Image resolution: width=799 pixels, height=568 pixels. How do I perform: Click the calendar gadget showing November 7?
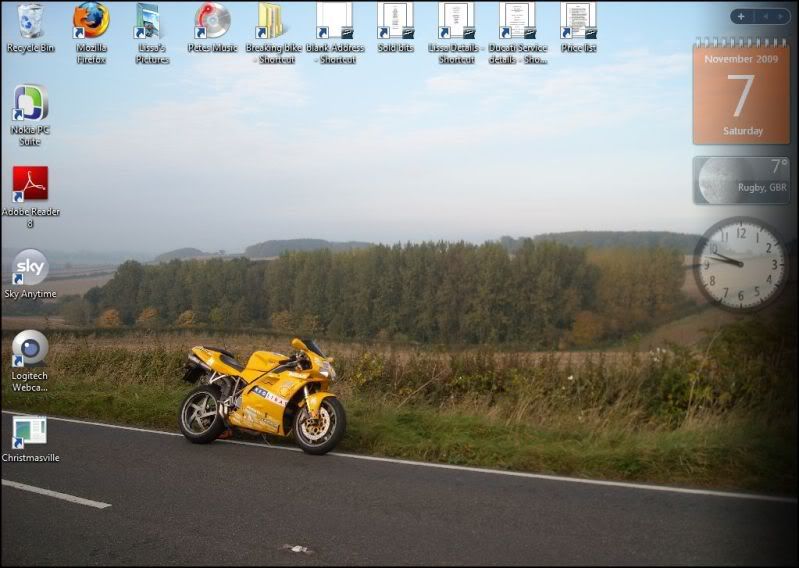pos(741,91)
